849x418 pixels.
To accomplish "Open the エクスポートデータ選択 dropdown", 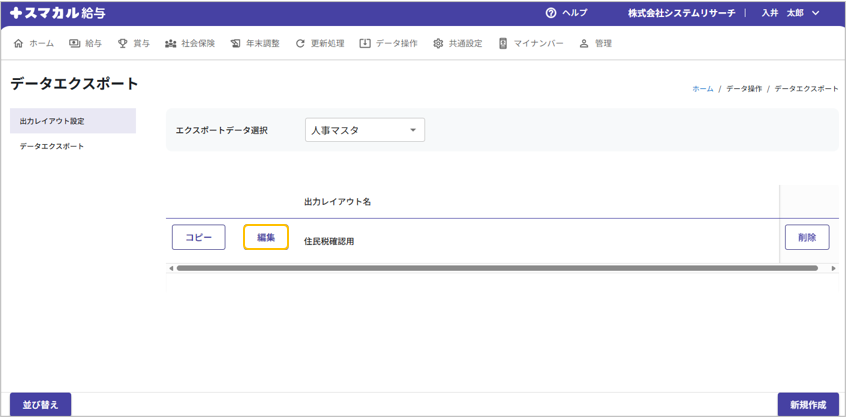I will (365, 130).
